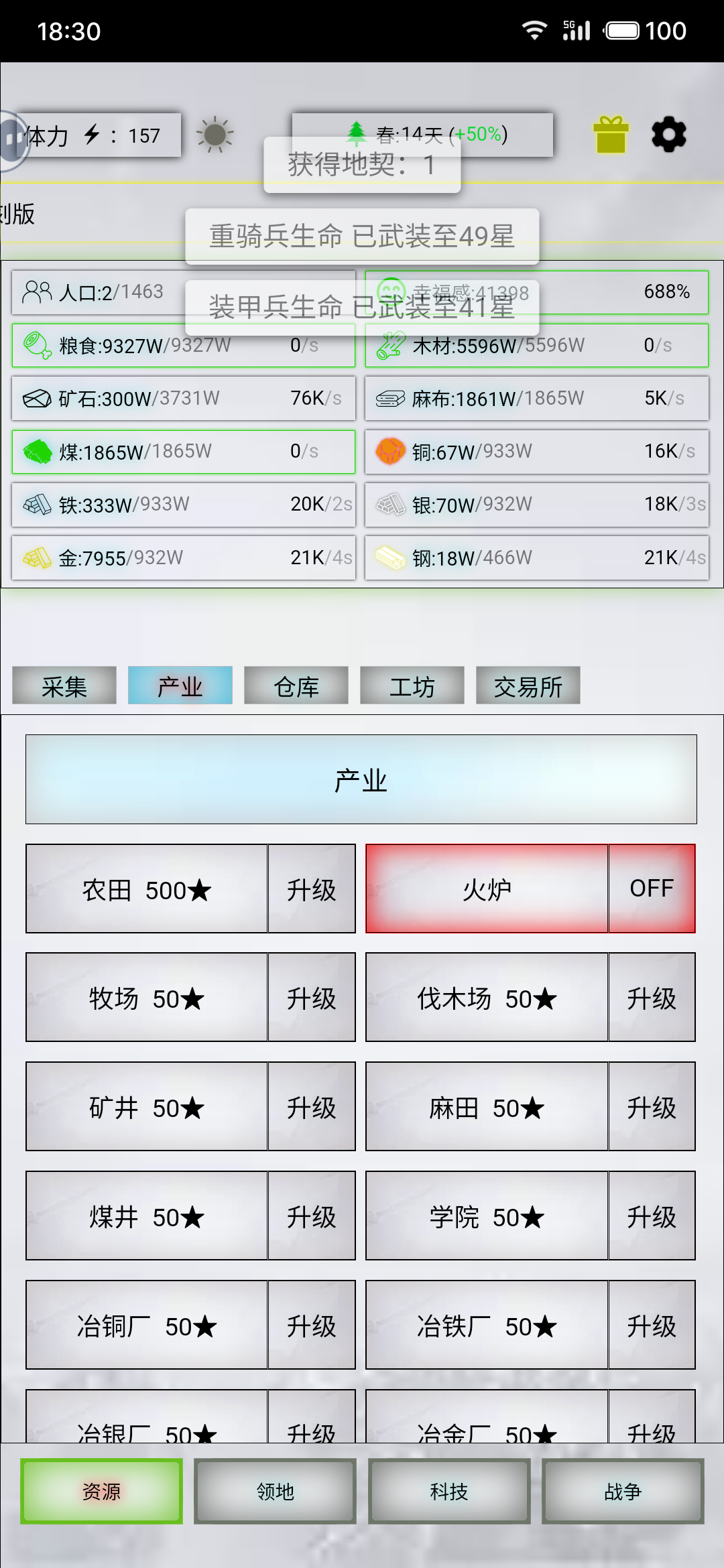Tap the sun weather icon

point(215,135)
